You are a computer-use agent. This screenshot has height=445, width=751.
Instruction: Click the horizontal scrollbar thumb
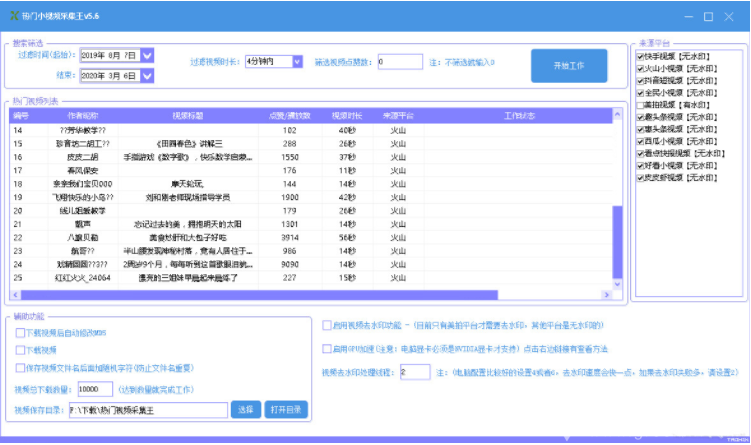coord(259,295)
